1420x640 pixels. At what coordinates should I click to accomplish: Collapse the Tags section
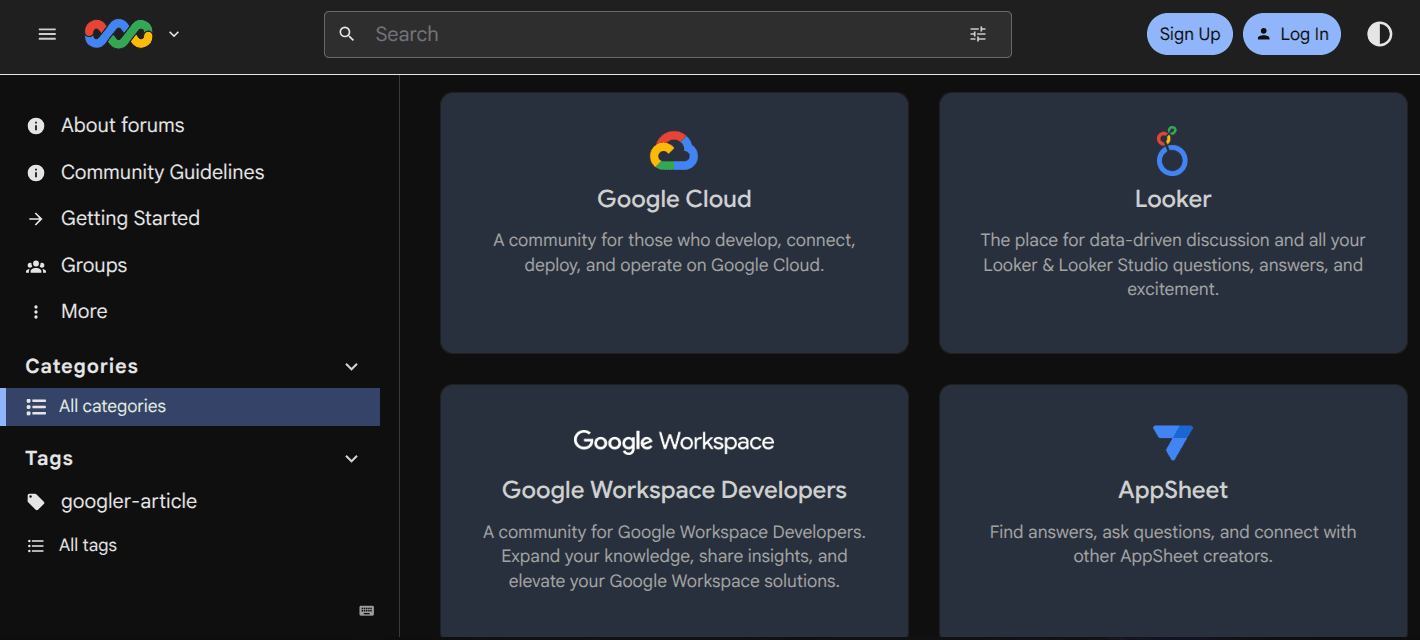[351, 459]
